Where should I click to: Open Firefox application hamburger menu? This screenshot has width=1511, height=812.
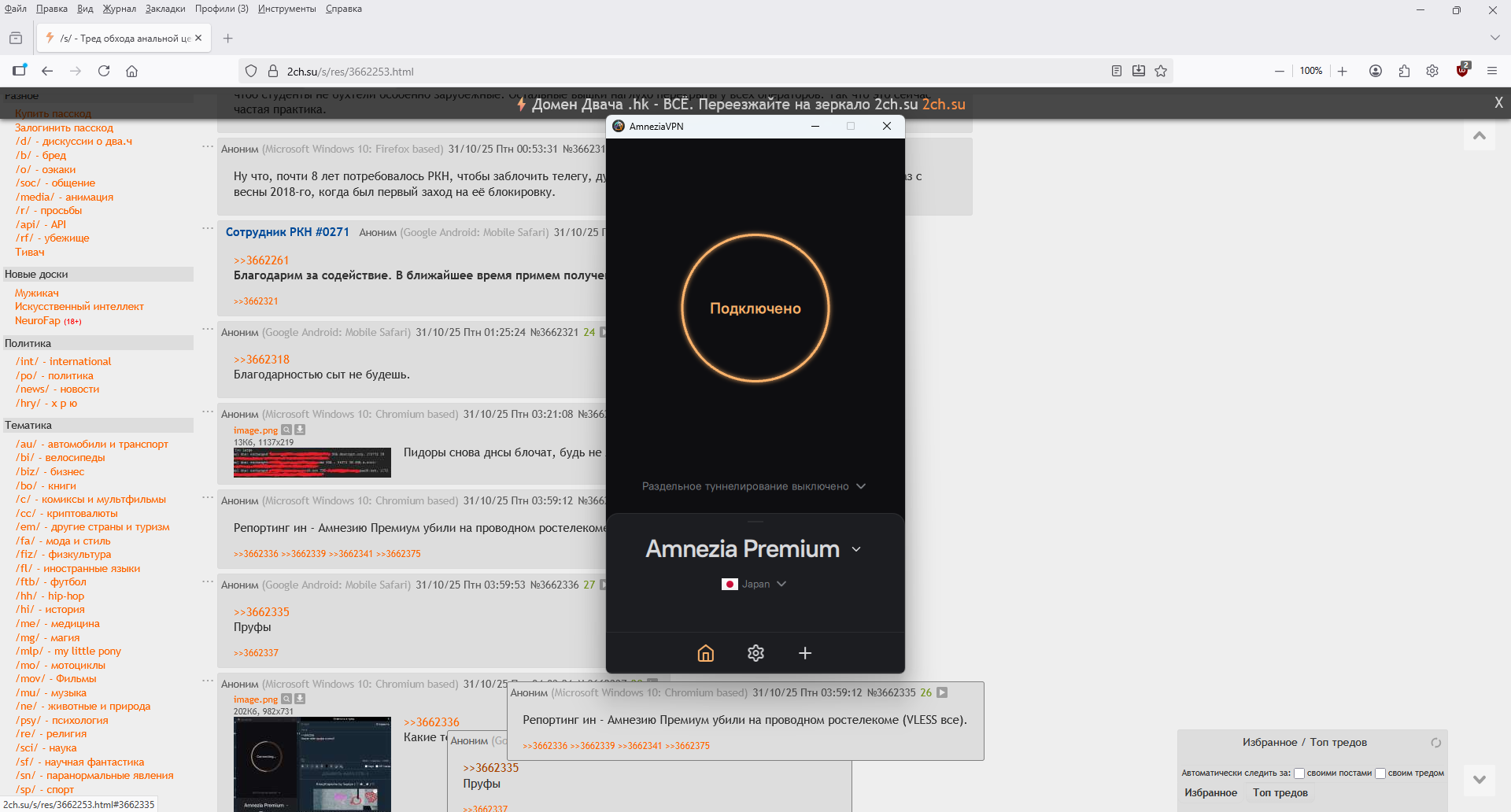(1491, 71)
